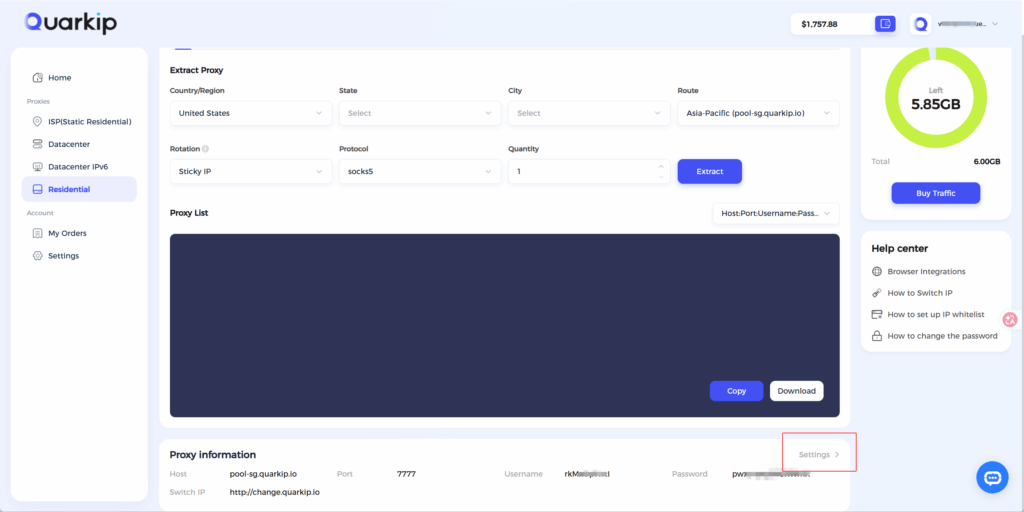
Task: Open the Protocol dropdown showing socks5
Action: pyautogui.click(x=420, y=171)
